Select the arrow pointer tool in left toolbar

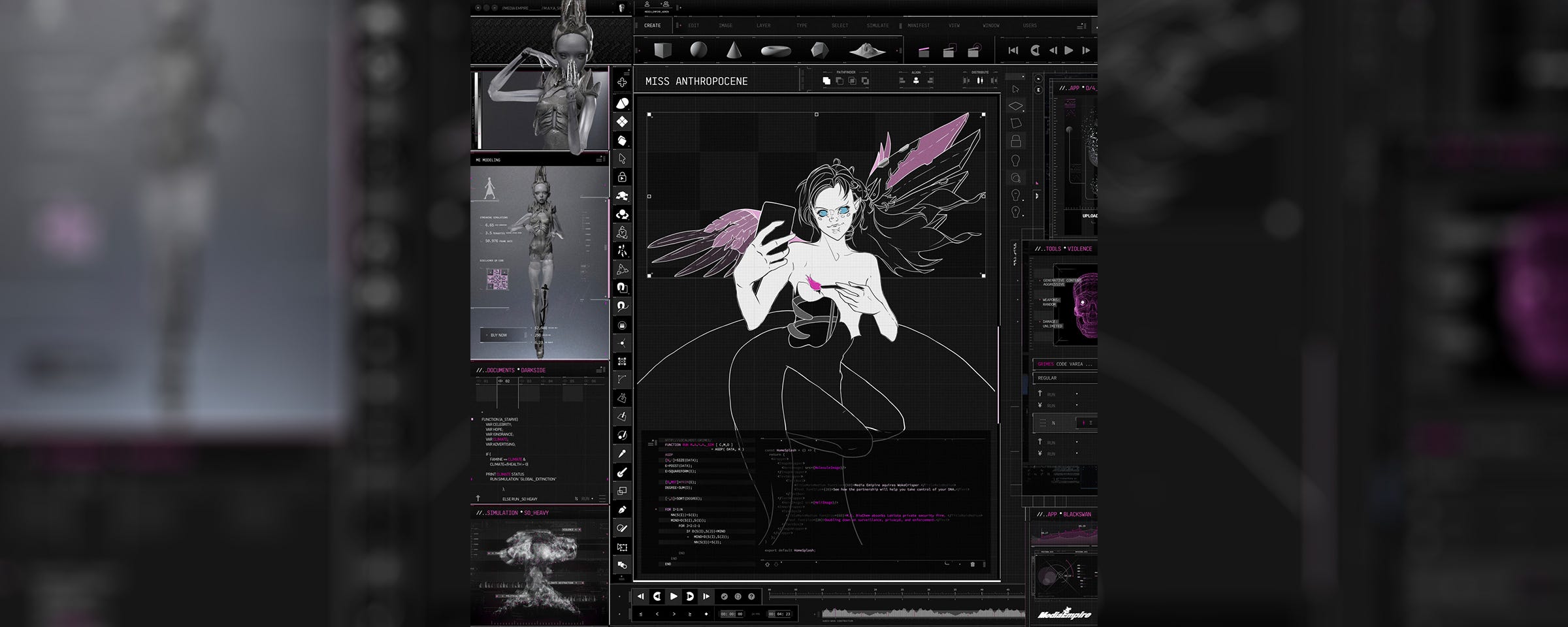click(622, 158)
